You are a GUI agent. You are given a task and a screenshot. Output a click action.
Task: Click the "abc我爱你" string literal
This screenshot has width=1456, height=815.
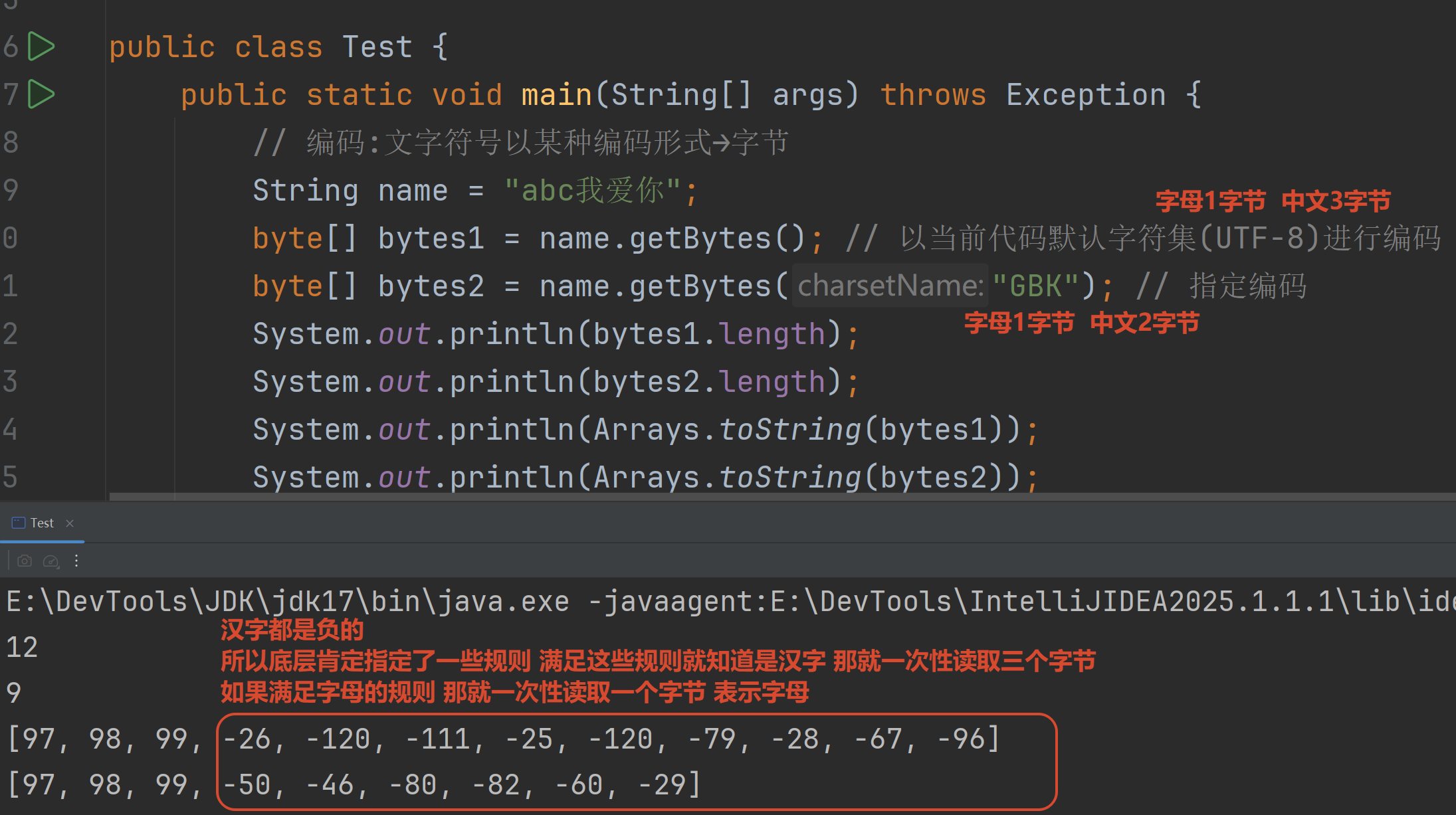point(591,191)
